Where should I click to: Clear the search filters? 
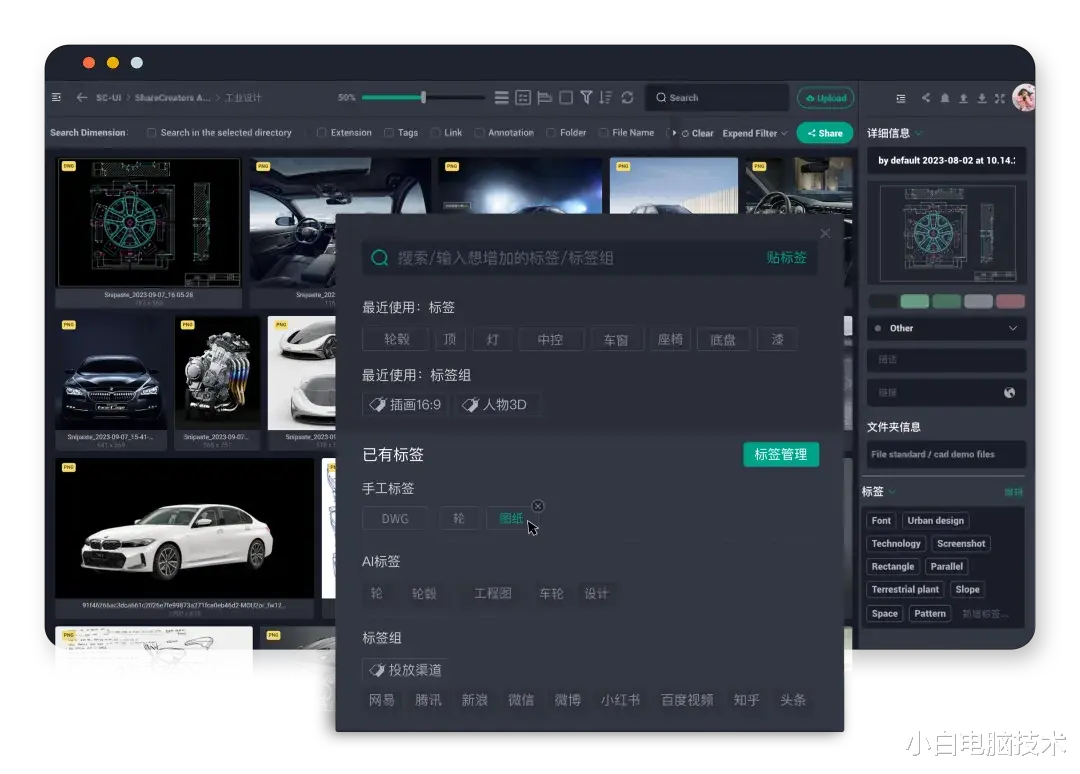click(x=698, y=134)
